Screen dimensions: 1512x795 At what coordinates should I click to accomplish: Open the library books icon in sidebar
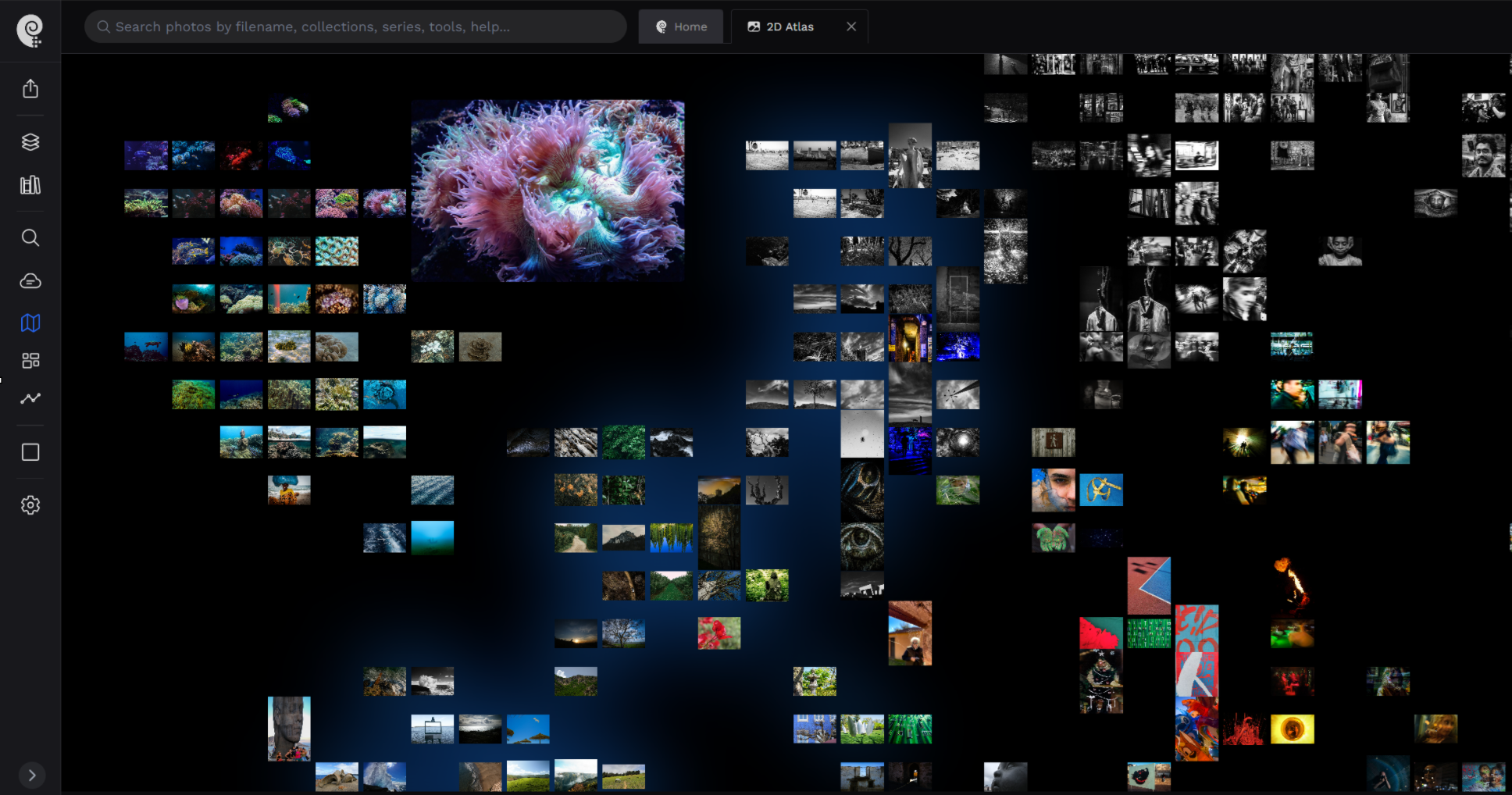pyautogui.click(x=30, y=185)
